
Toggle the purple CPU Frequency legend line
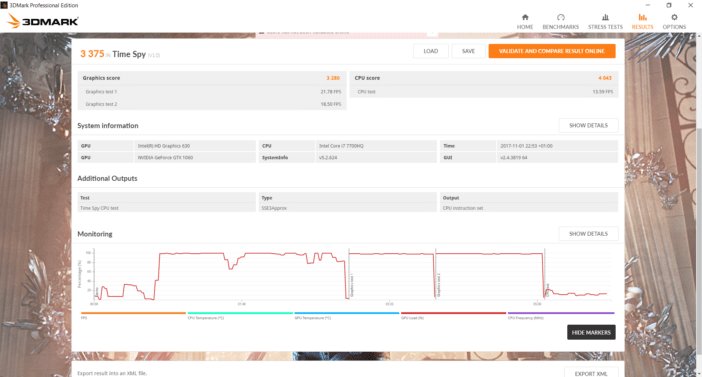561,313
